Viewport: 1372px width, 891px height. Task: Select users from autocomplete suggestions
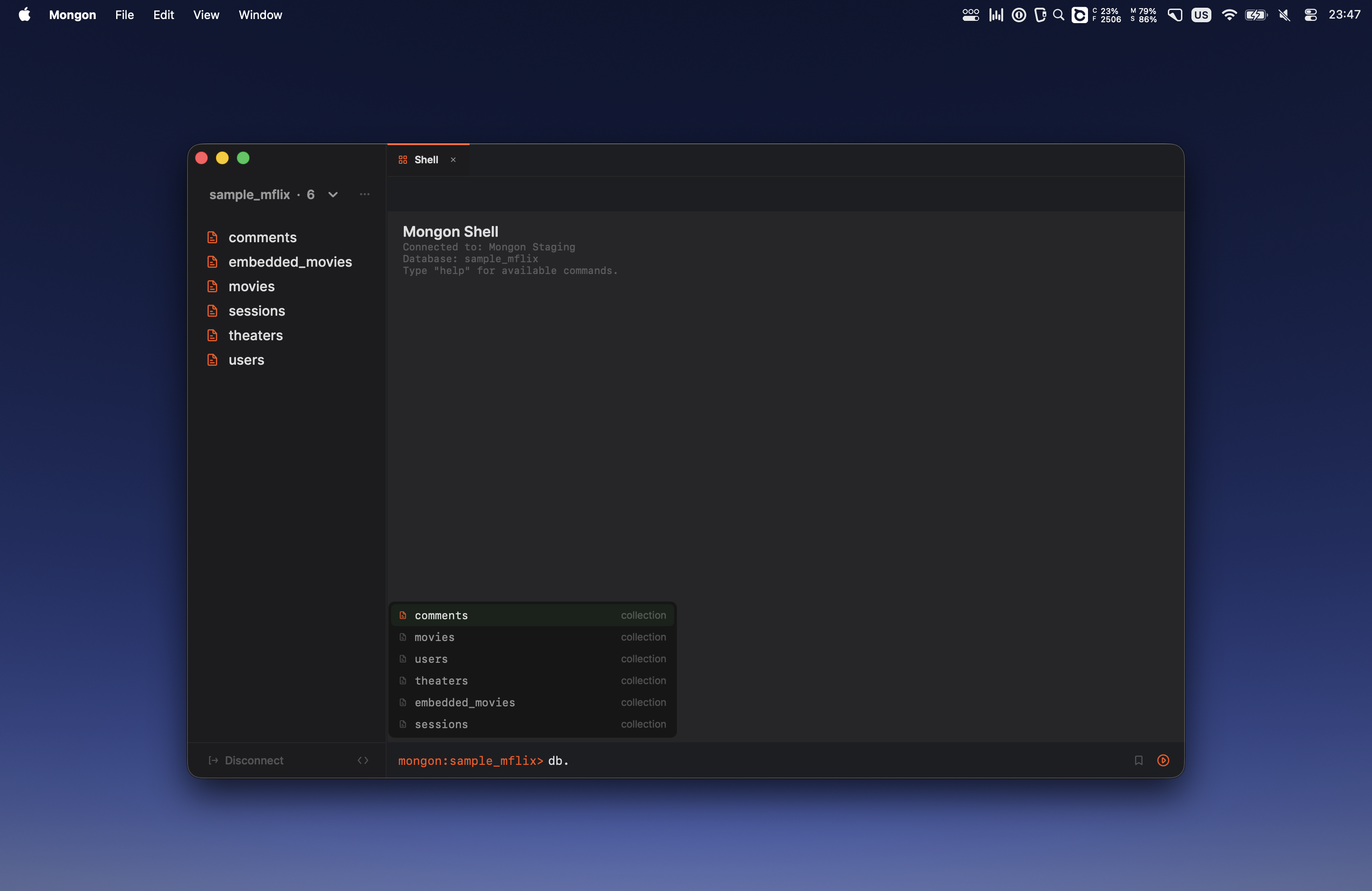[532, 659]
